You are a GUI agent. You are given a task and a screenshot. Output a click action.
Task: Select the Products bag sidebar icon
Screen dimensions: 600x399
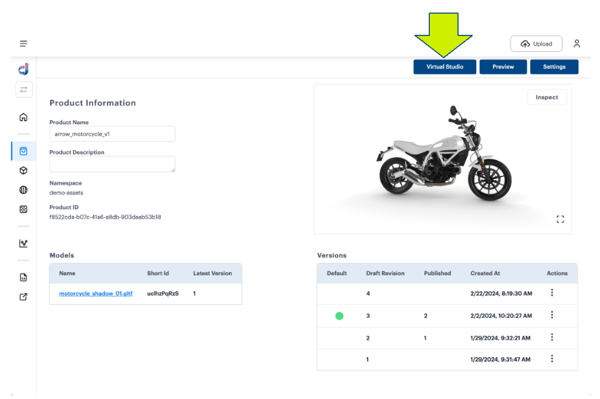click(x=23, y=151)
